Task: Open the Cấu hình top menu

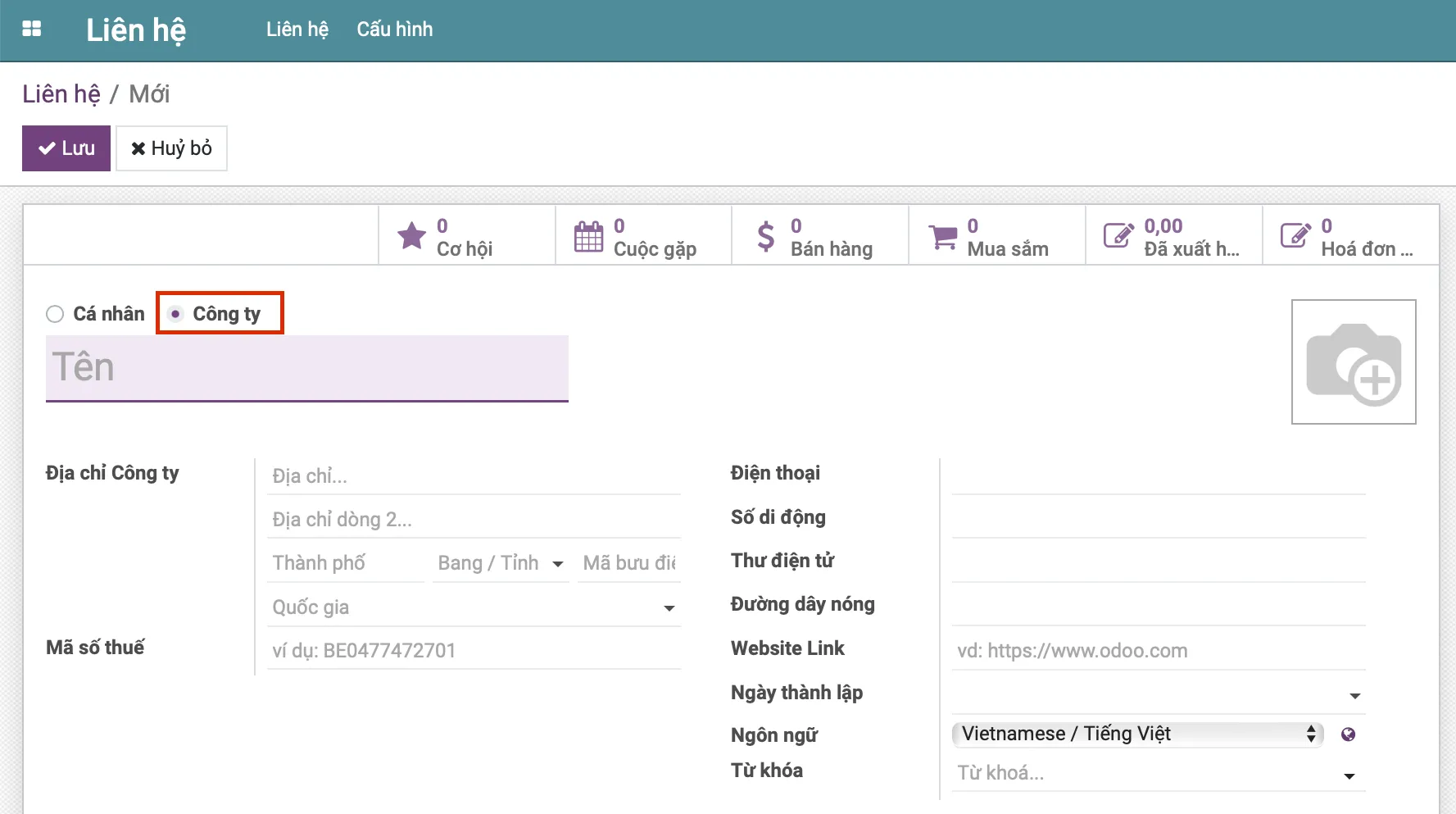Action: [395, 30]
